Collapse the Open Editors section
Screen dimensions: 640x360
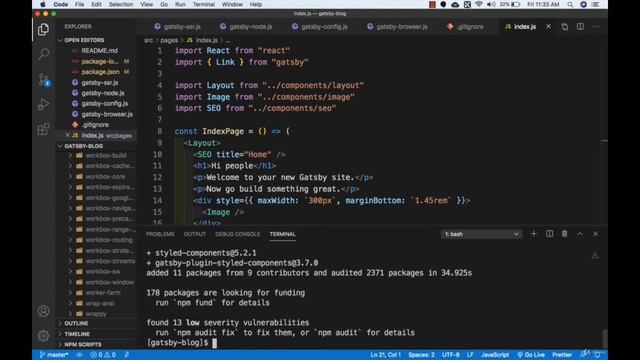point(84,40)
